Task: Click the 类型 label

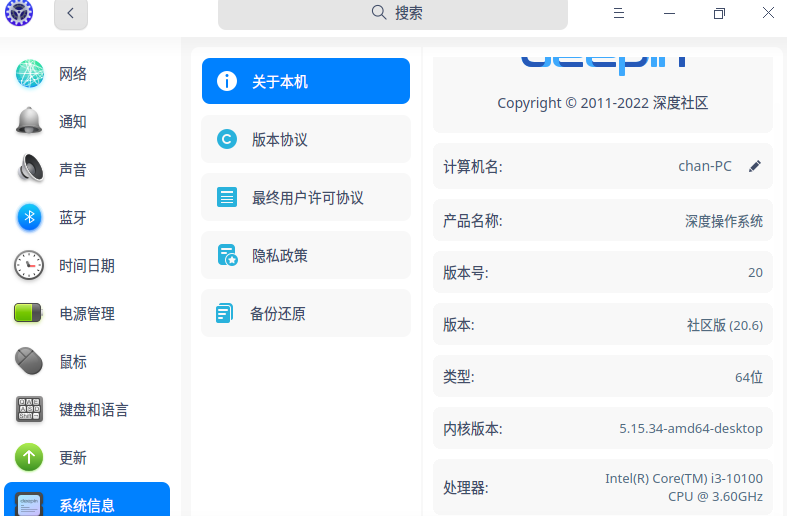Action: coord(458,377)
